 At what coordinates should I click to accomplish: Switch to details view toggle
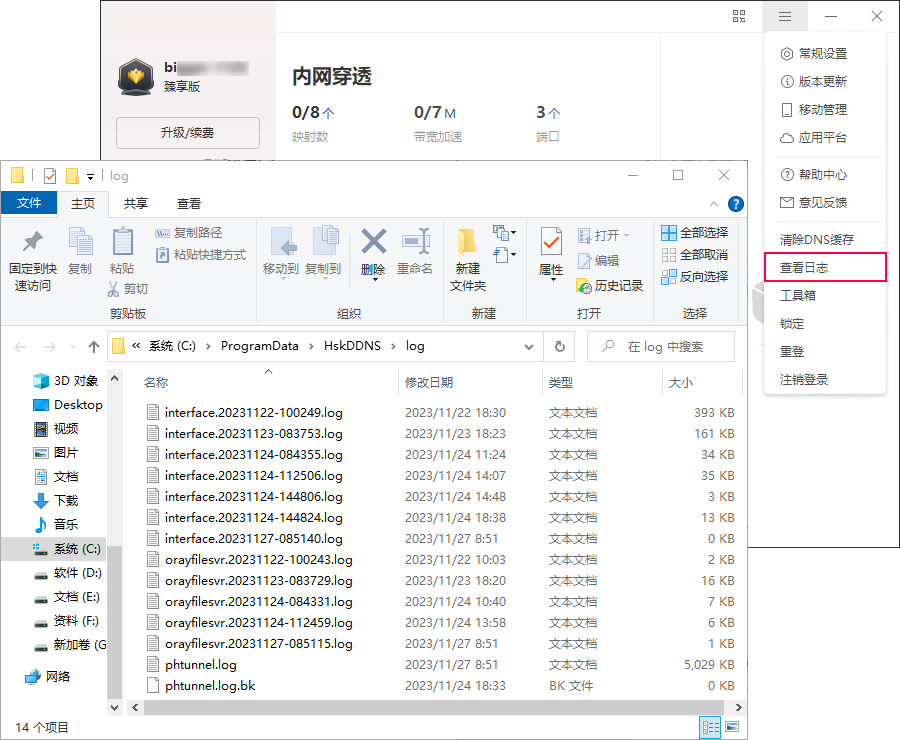[711, 727]
